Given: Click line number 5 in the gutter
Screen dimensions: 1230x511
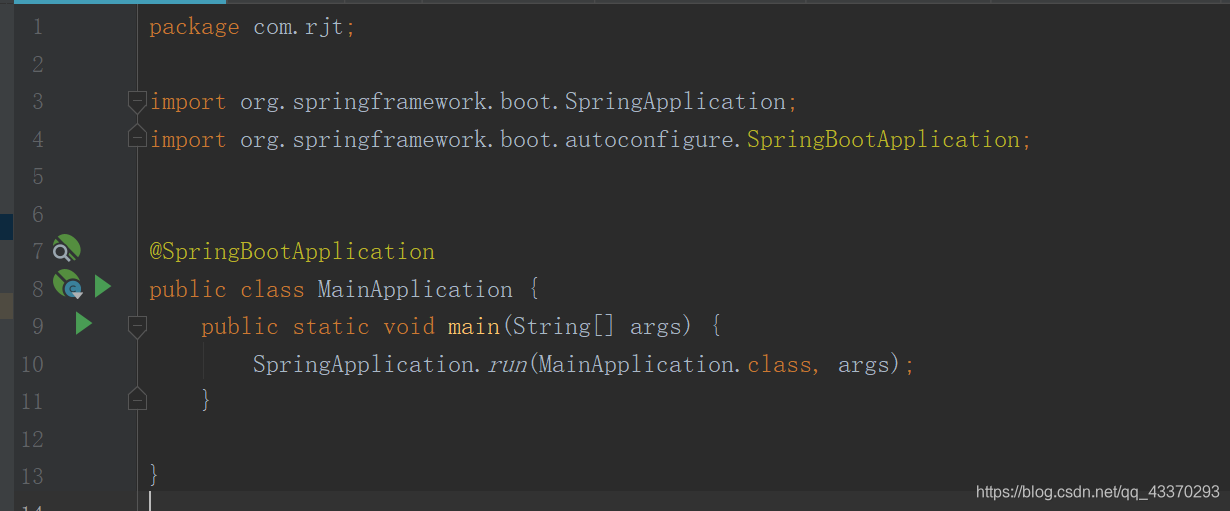Looking at the screenshot, I should pos(37,177).
